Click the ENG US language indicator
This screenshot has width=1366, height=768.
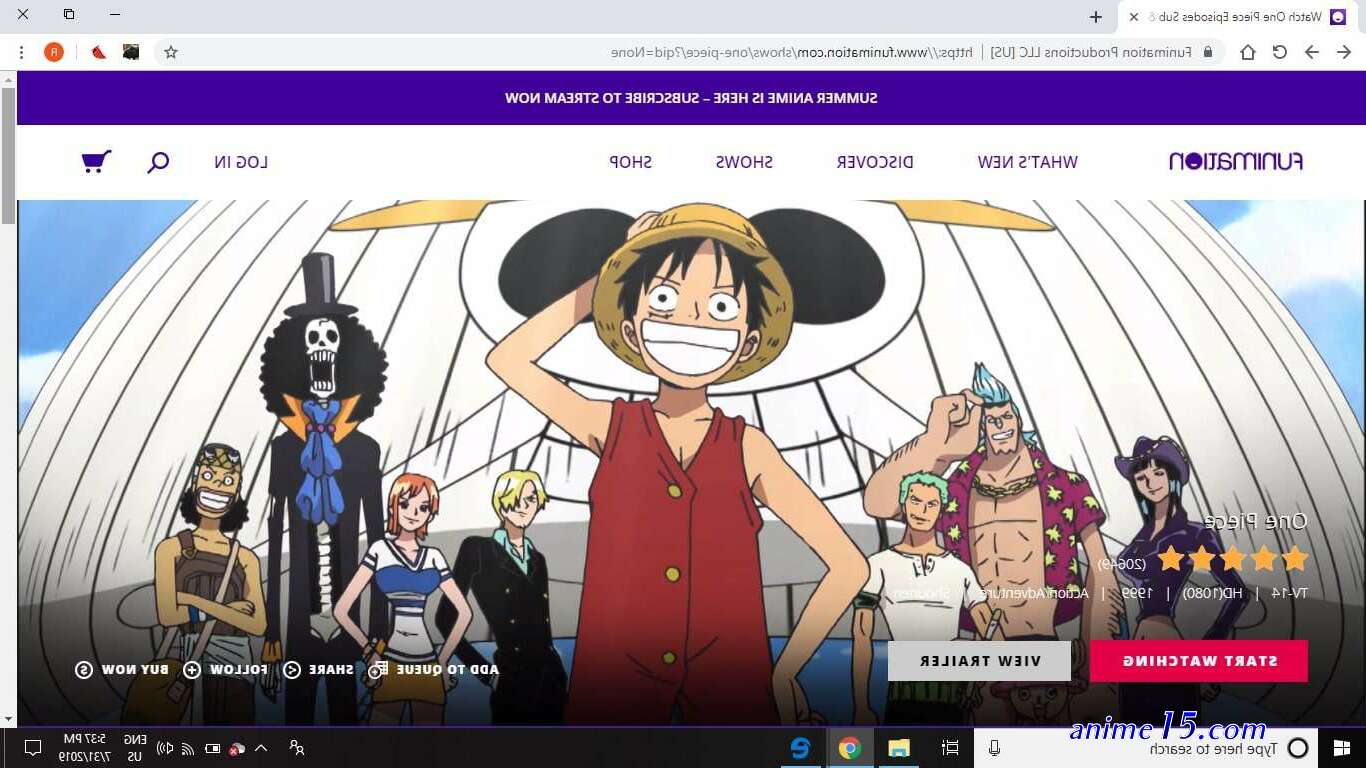pyautogui.click(x=134, y=748)
